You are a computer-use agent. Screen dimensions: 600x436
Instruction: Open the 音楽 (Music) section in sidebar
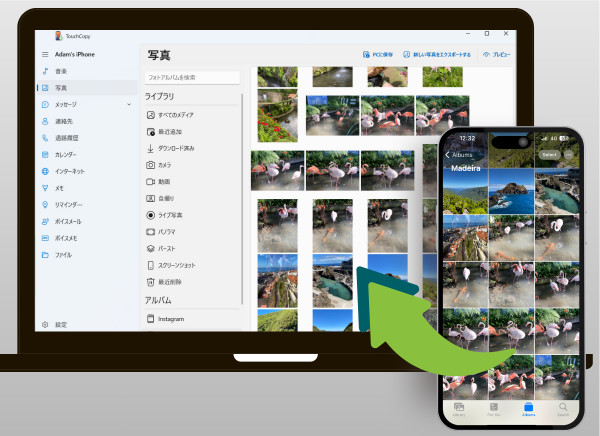click(60, 72)
